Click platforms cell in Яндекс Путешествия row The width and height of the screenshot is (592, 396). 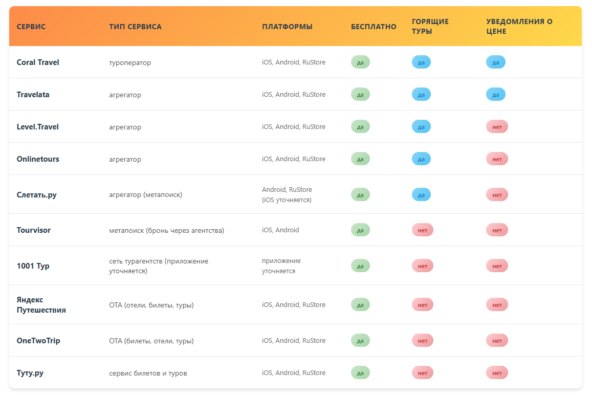293,305
